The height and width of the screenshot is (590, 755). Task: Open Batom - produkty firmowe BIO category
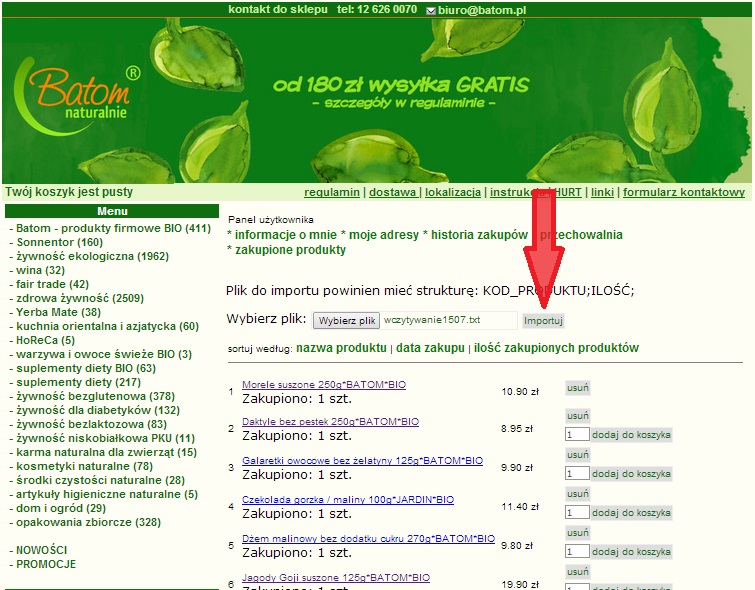(114, 228)
